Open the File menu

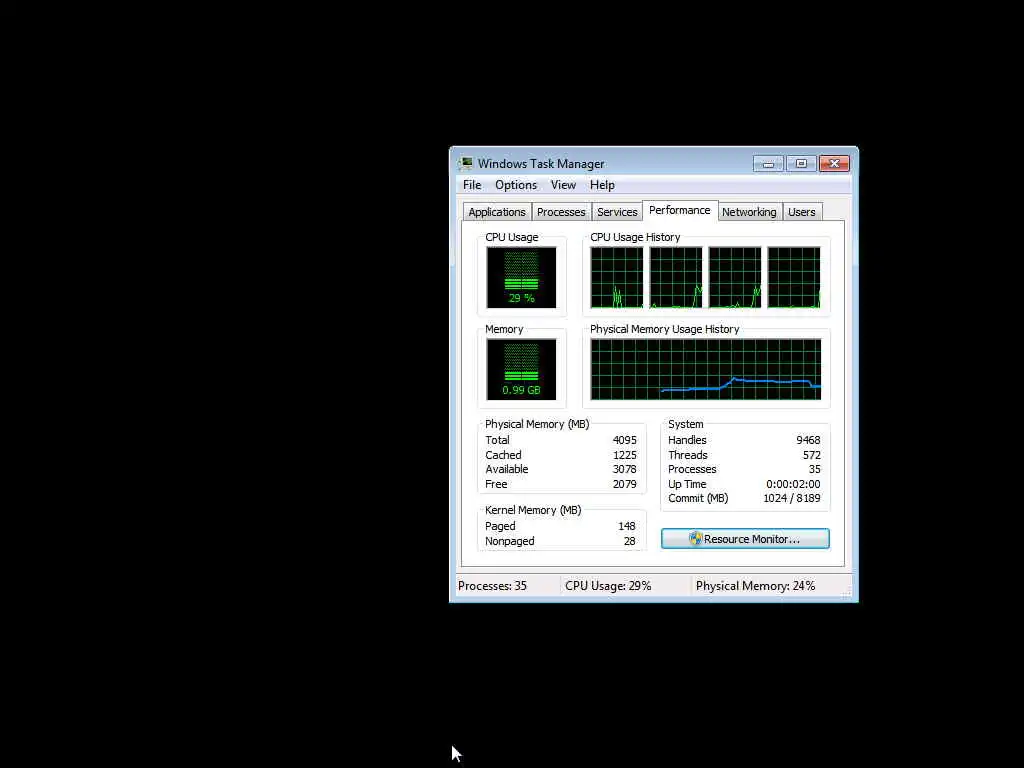(x=472, y=185)
